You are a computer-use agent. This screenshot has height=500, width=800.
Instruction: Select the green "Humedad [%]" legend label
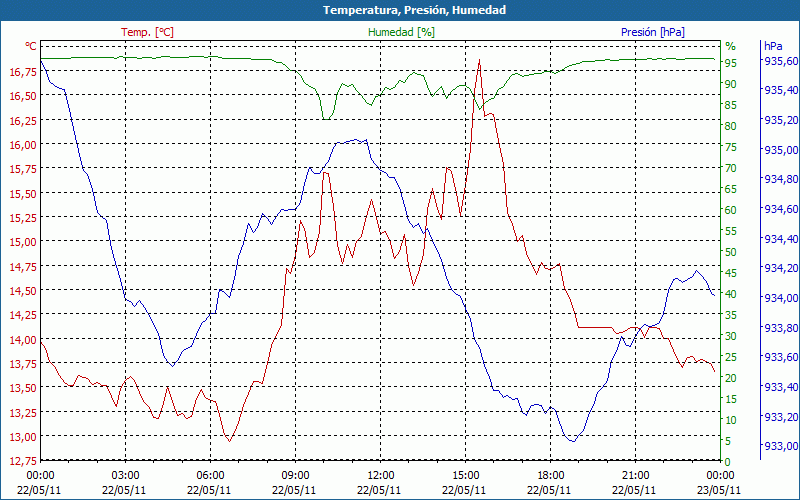tap(401, 32)
